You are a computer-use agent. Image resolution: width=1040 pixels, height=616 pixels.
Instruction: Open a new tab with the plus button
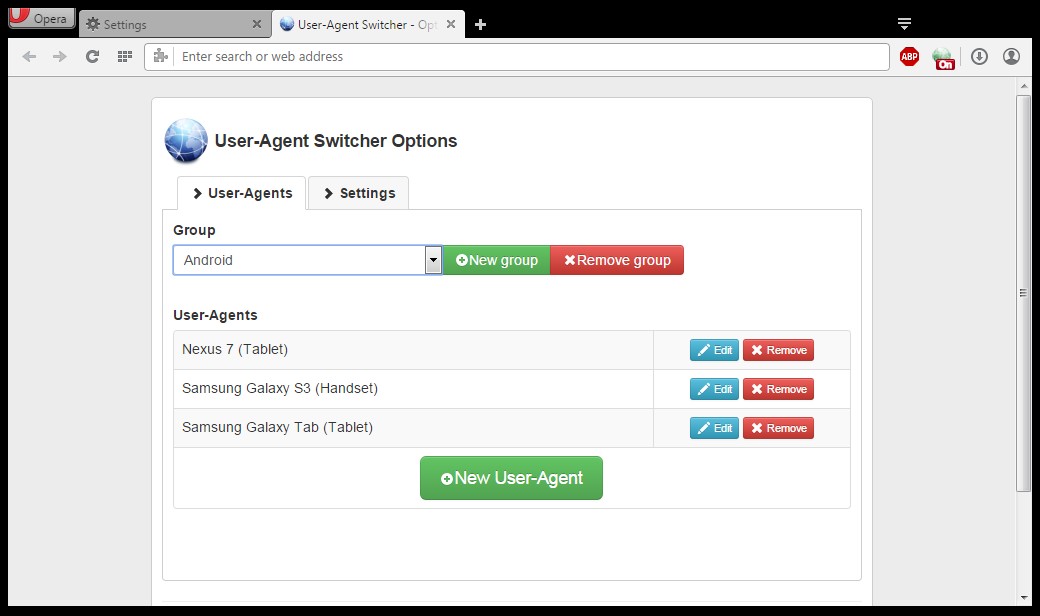click(481, 24)
